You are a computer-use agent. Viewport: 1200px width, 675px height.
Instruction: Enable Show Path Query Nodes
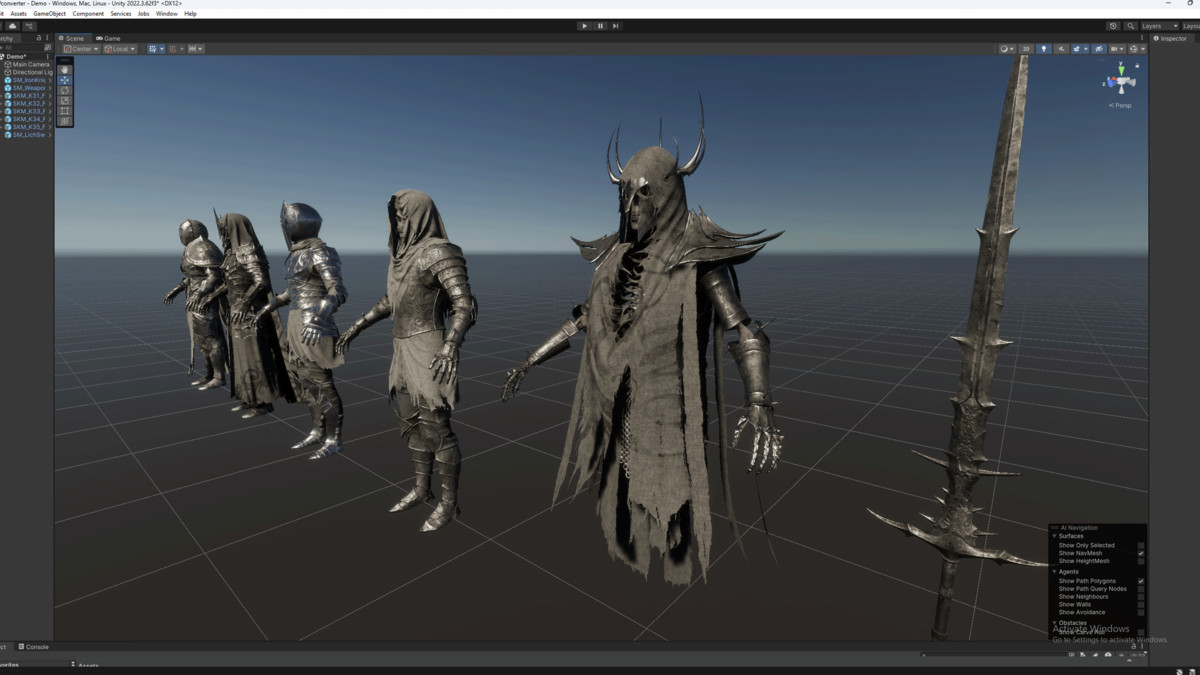tap(1141, 589)
